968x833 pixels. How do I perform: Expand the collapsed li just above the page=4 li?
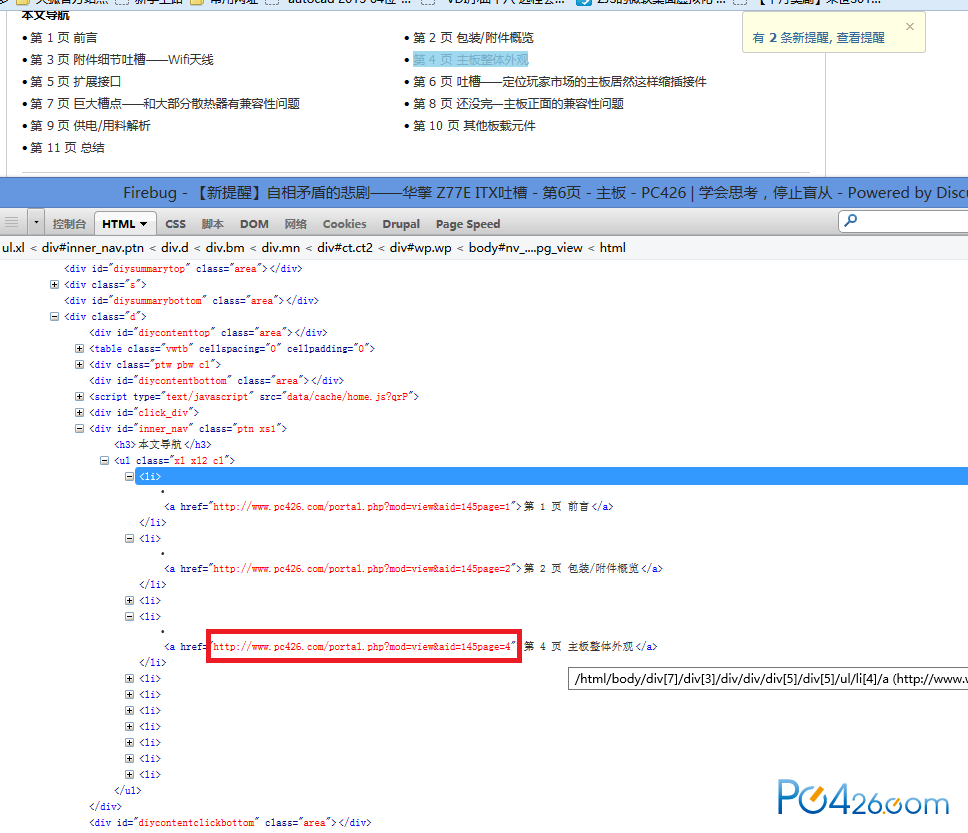click(129, 600)
